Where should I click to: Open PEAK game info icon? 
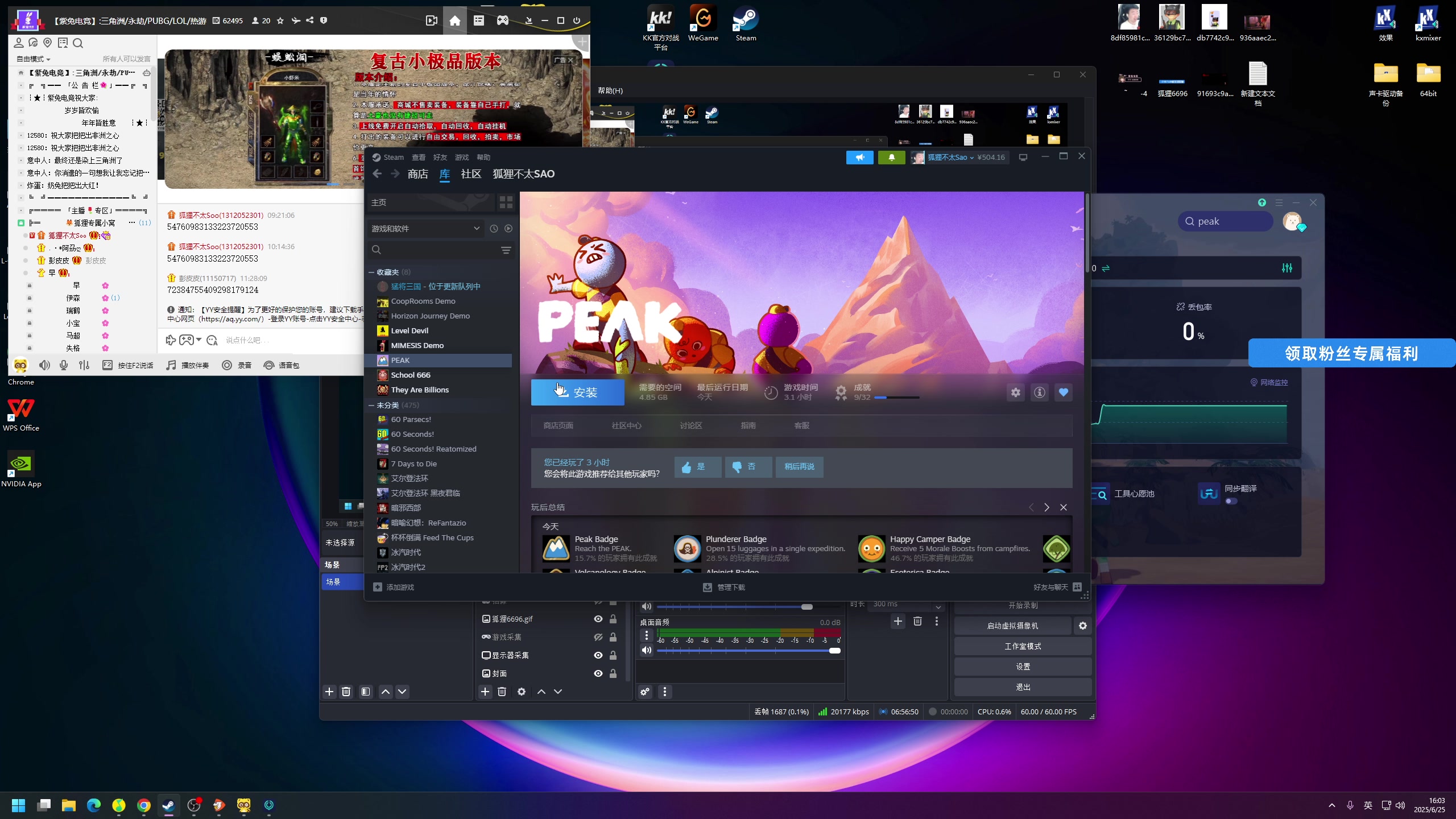click(x=1039, y=392)
